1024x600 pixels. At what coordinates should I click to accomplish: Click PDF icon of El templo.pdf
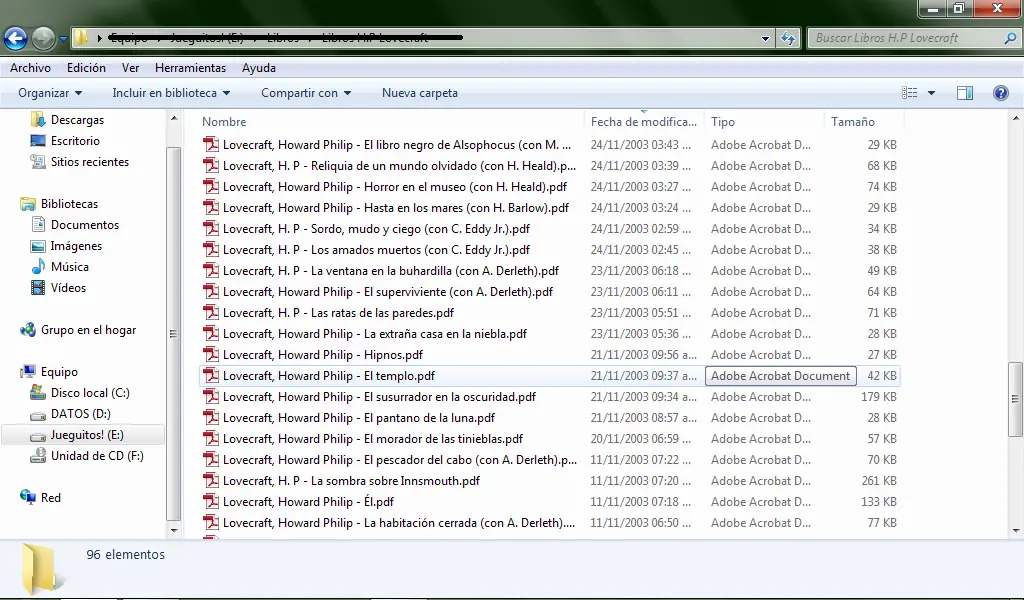point(210,375)
